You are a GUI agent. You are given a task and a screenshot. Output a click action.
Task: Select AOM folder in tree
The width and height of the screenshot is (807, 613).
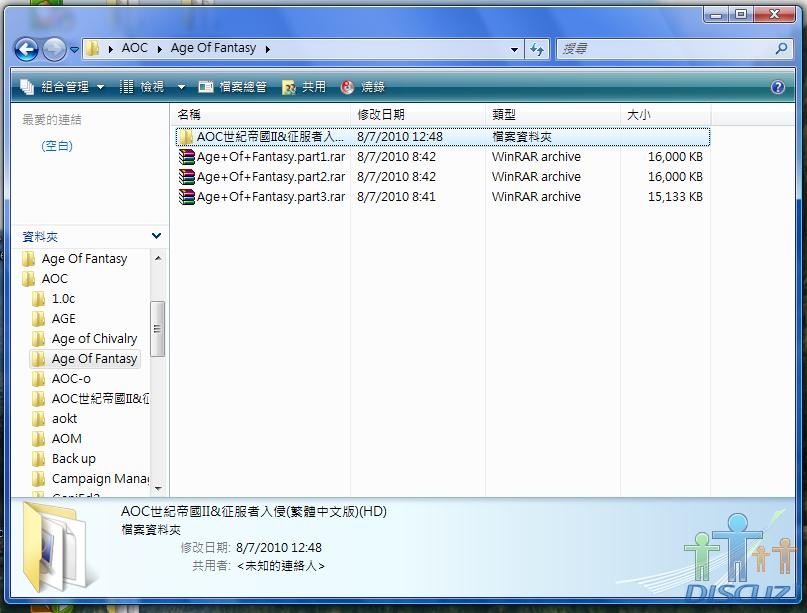[57, 439]
